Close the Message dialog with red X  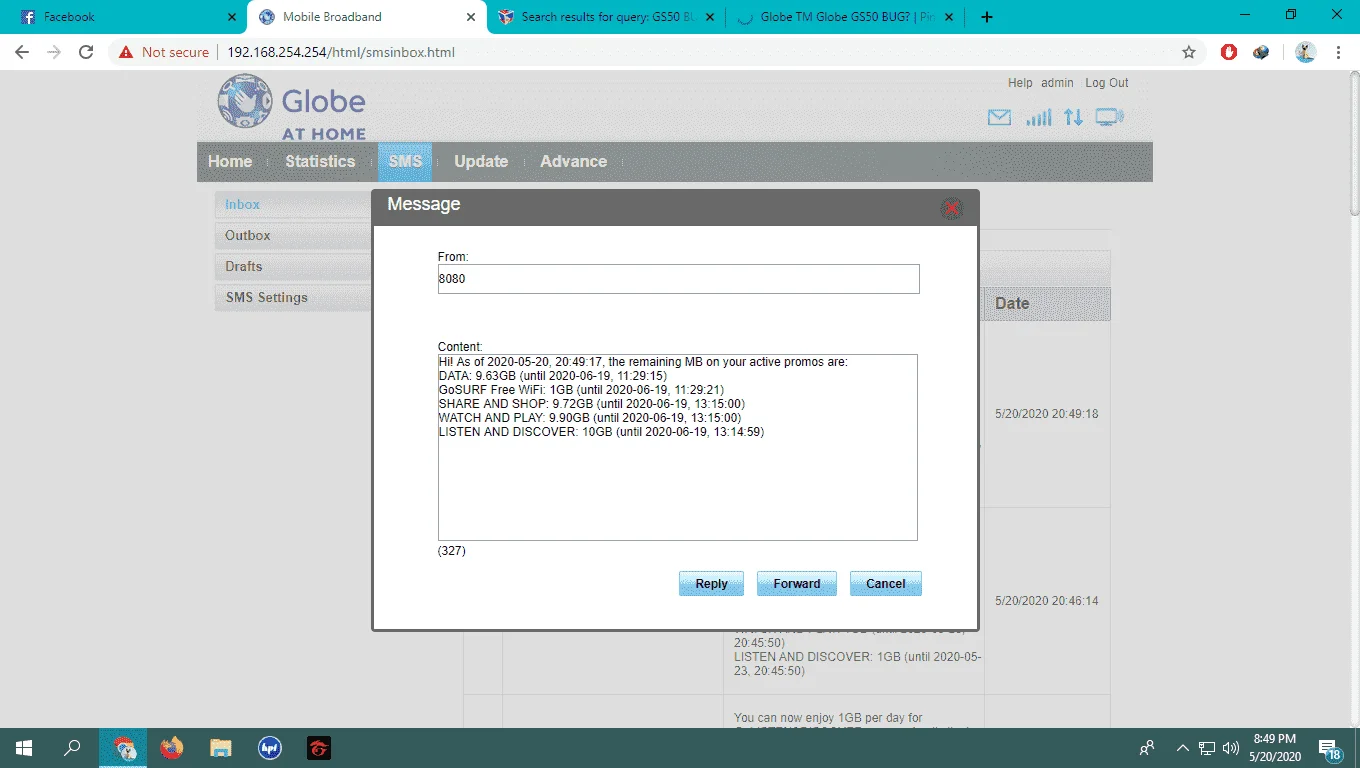951,208
